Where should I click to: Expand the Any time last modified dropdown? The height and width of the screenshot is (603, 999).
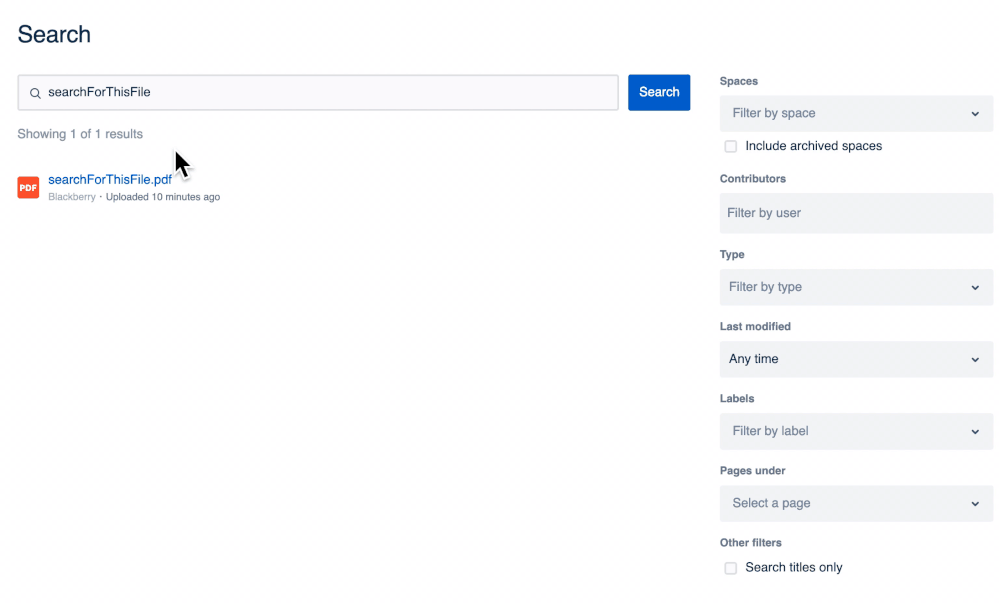point(856,359)
